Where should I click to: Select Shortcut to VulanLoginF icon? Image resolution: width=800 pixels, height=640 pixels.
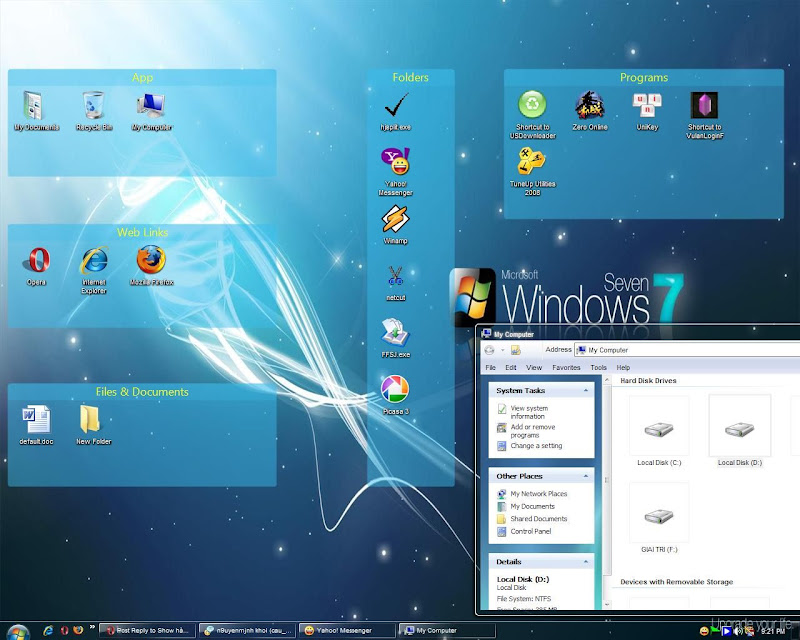(705, 115)
